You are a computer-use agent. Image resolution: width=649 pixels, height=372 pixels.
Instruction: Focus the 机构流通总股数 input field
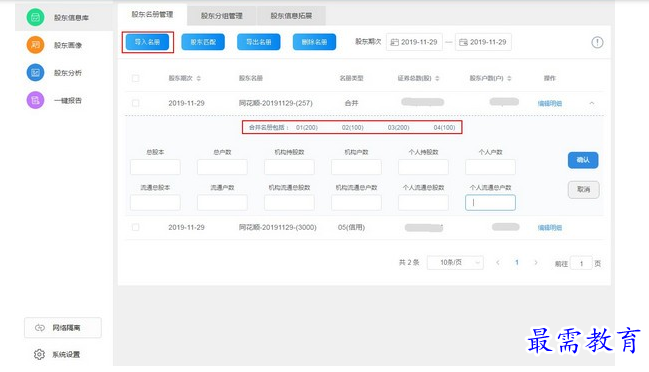[289, 203]
